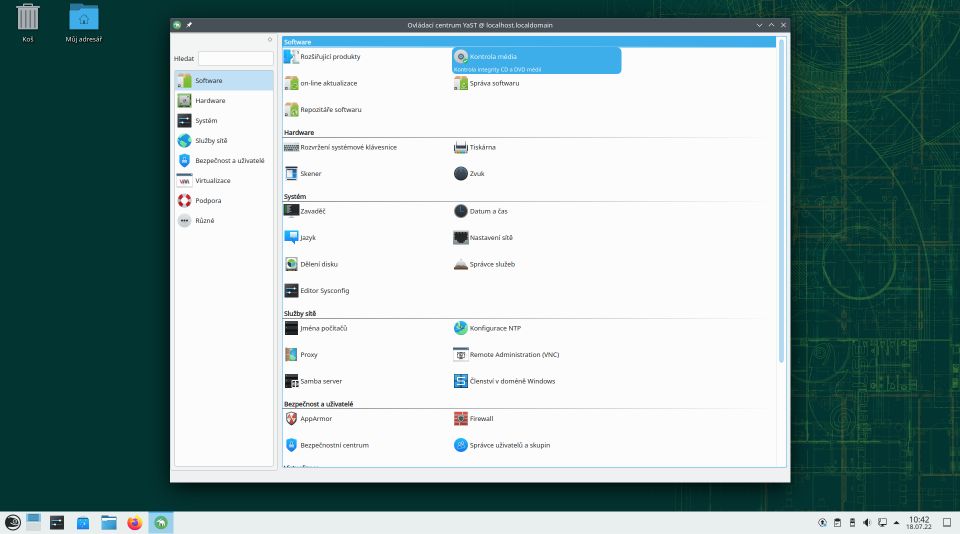Open Tiskárna configuration
This screenshot has width=960, height=534.
pos(475,148)
